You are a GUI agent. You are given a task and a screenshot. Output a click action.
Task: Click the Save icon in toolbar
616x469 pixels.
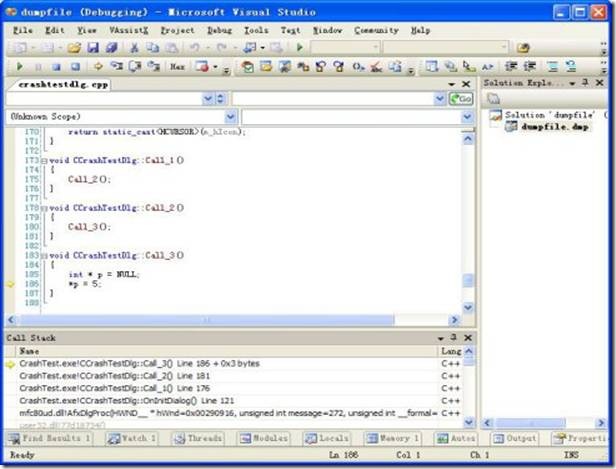[x=93, y=48]
